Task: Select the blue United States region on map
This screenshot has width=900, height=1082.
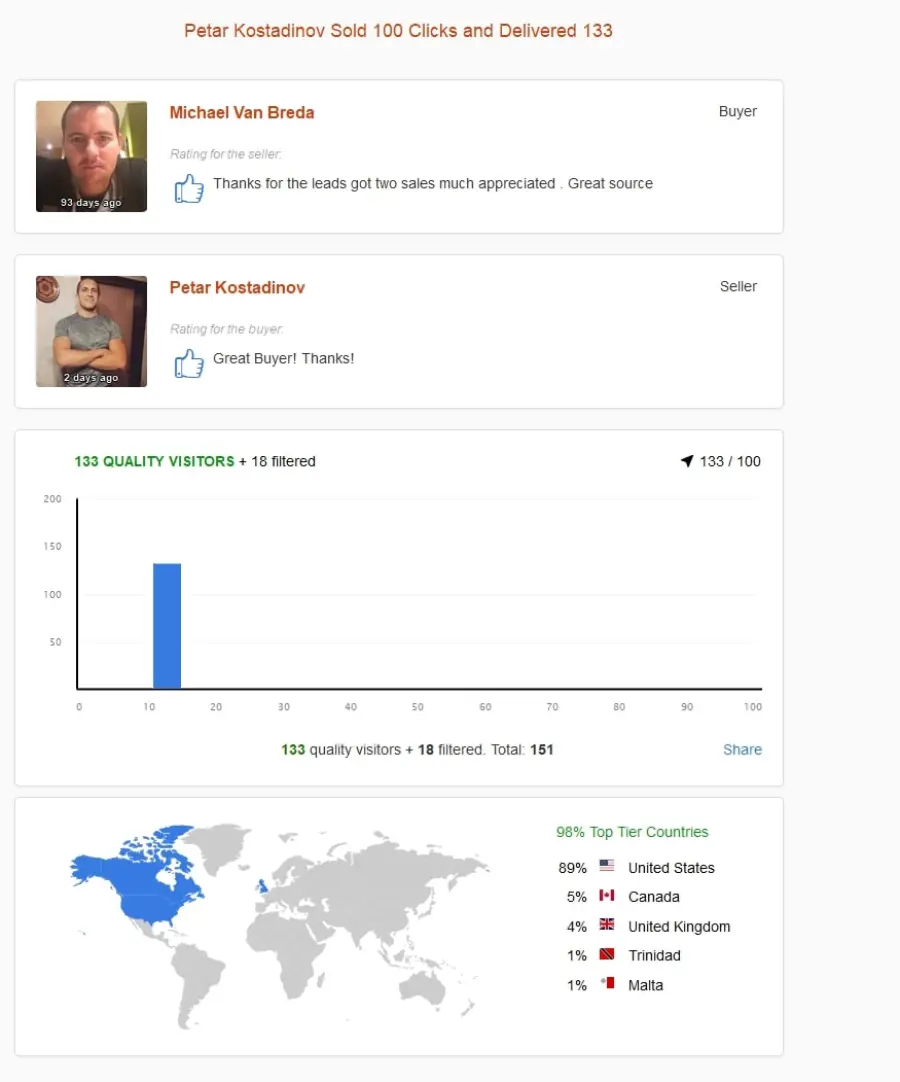Action: pyautogui.click(x=153, y=908)
